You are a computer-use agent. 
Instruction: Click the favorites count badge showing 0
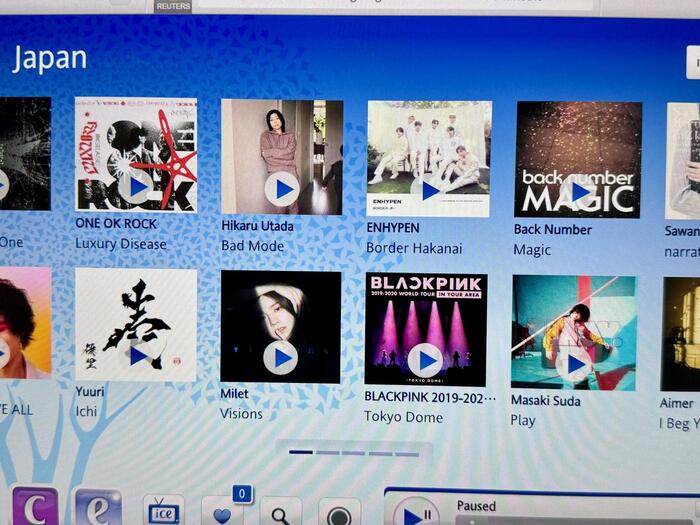pos(242,494)
